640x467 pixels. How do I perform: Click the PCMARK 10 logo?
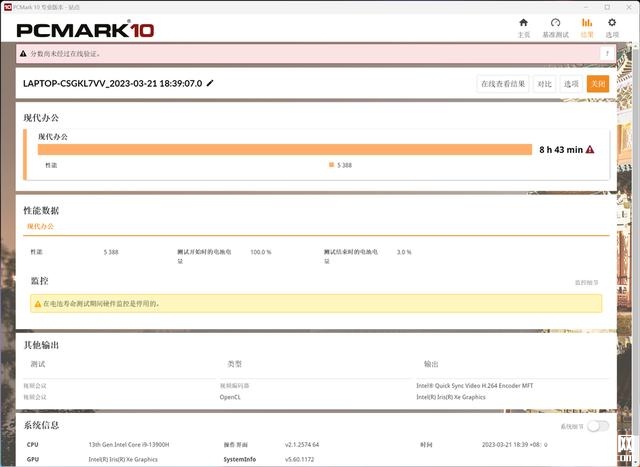pos(85,30)
